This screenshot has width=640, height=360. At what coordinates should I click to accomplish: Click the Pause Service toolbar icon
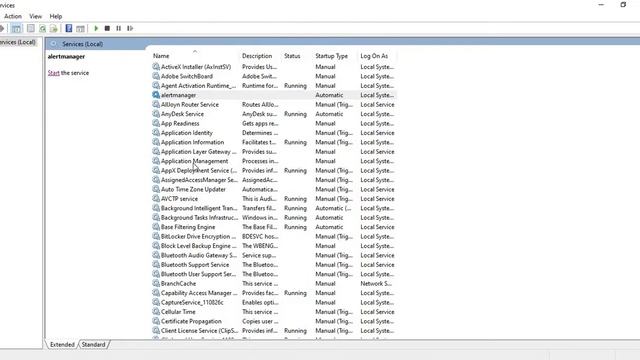118,28
